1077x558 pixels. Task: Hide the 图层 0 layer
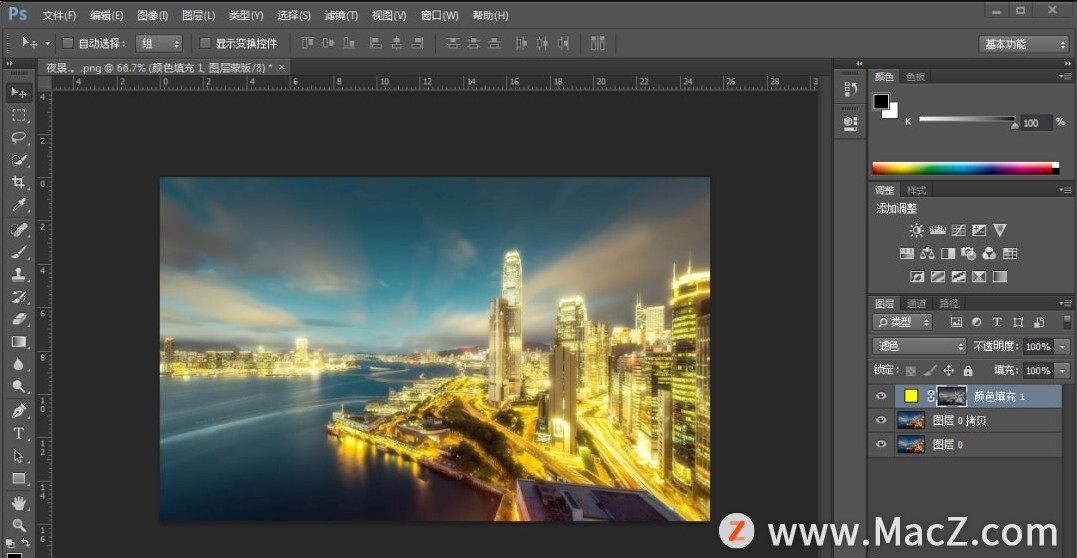(x=881, y=444)
